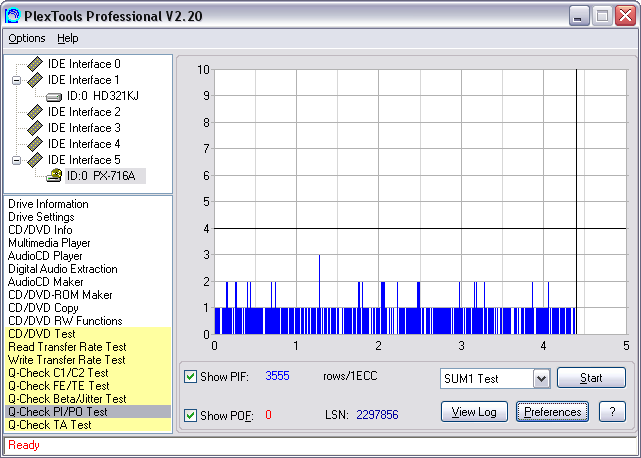This screenshot has height=458, width=641.
Task: Click the LSN value 2297856
Action: pyautogui.click(x=377, y=415)
